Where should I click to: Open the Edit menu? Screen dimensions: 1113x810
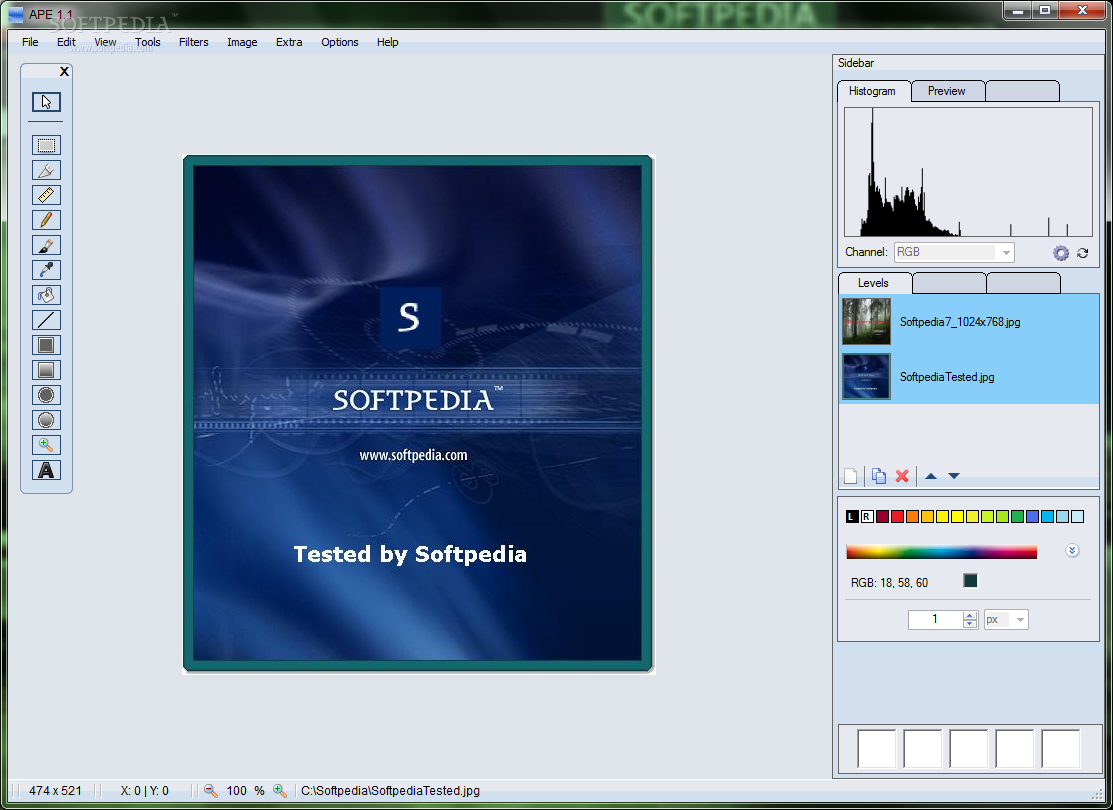66,42
